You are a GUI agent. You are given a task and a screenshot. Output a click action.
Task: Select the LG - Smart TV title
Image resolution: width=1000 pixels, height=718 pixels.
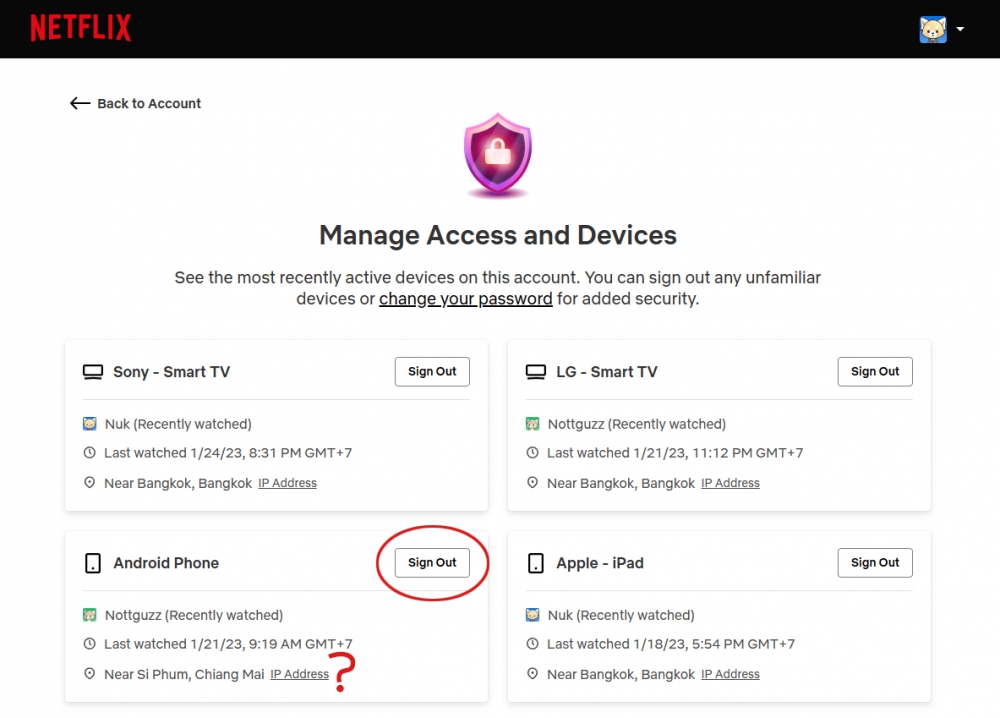(607, 372)
